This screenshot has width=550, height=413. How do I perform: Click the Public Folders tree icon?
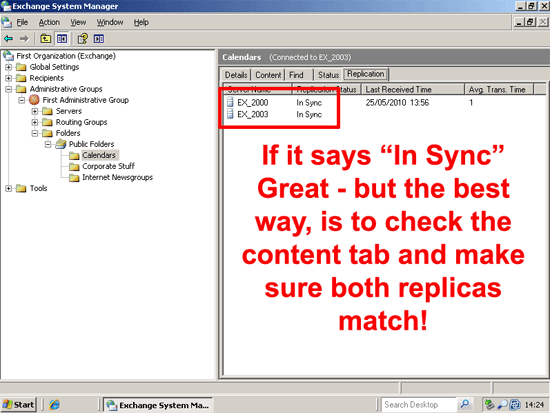[61, 144]
